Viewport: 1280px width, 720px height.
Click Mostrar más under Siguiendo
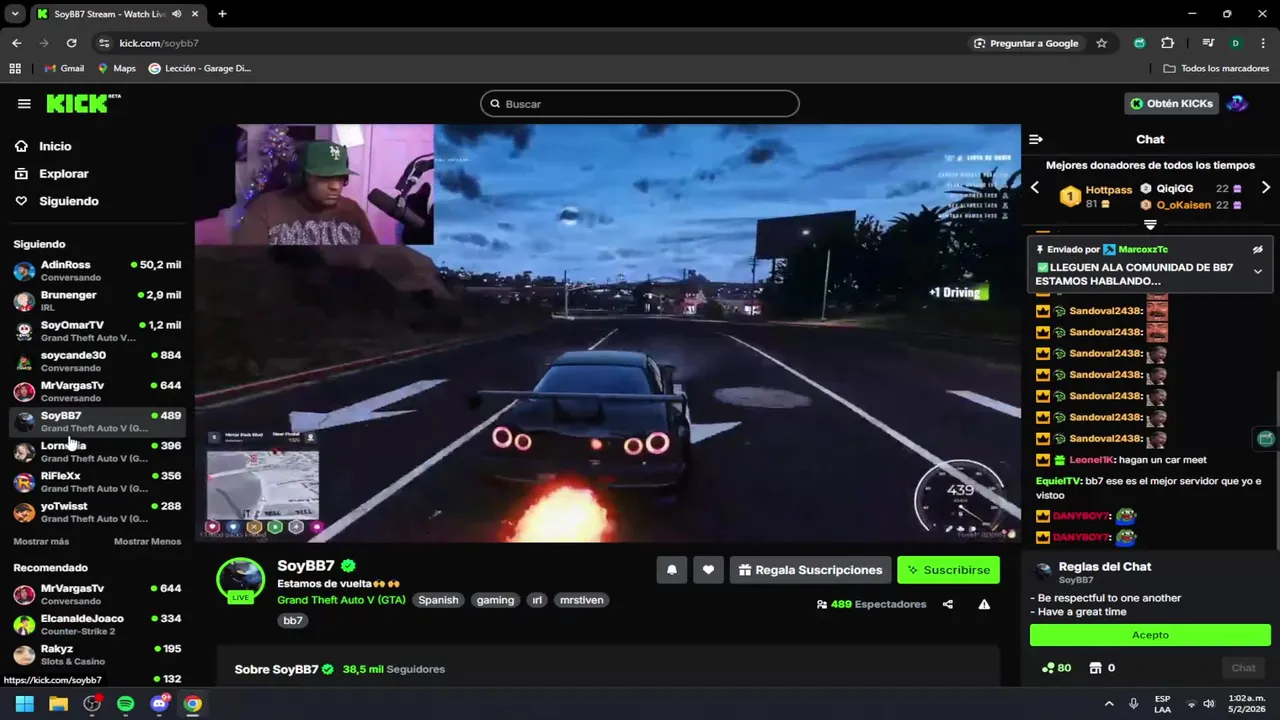pos(41,542)
